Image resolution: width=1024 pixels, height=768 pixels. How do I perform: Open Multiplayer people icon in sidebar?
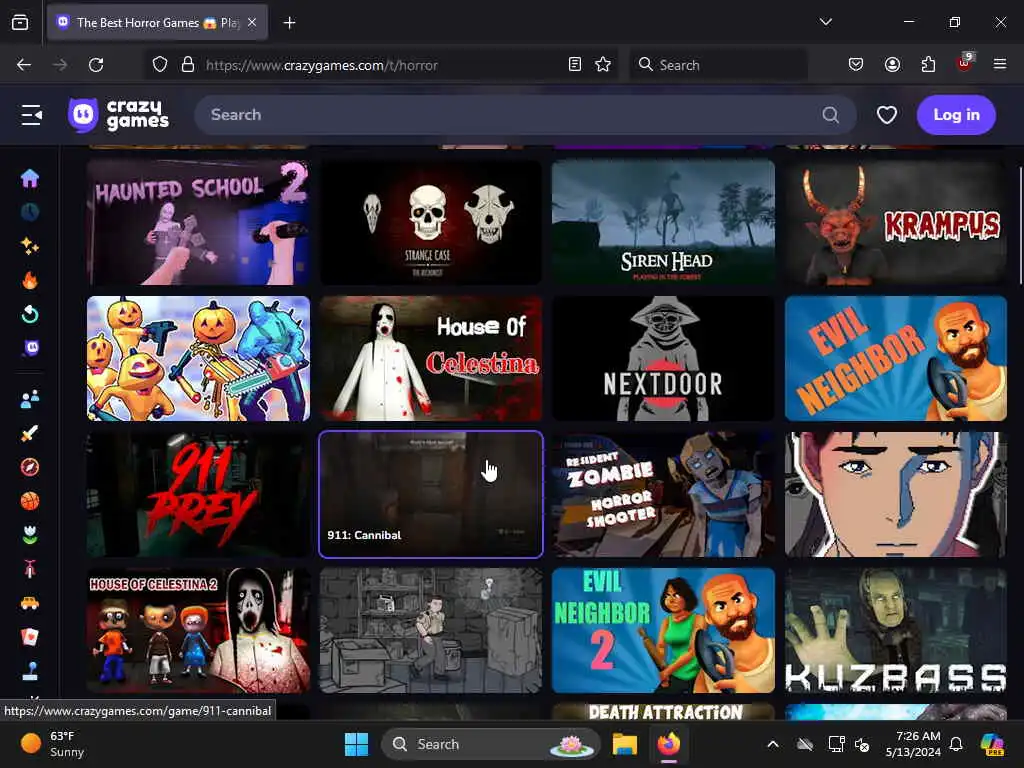point(29,399)
